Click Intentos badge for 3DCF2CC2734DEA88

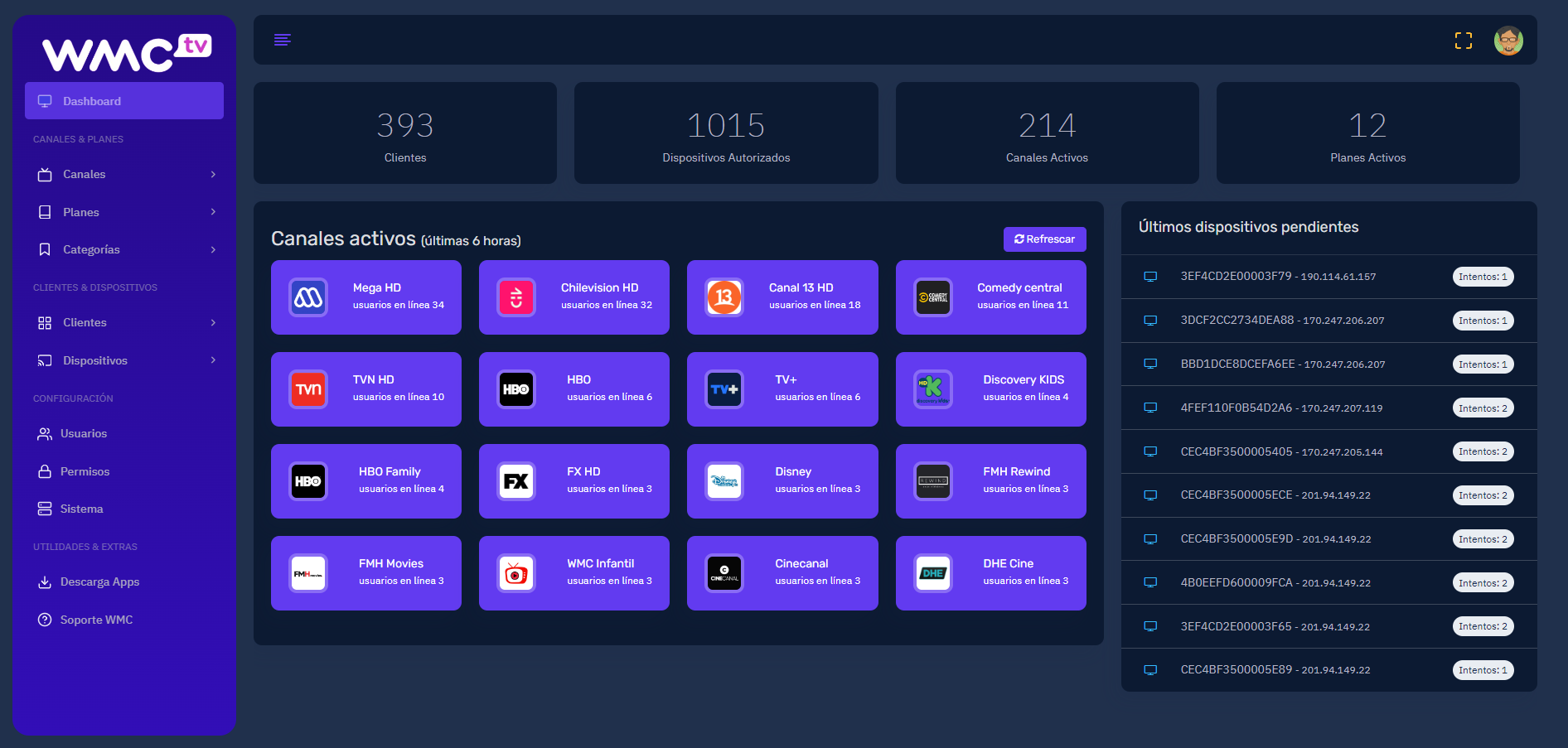coord(1483,321)
